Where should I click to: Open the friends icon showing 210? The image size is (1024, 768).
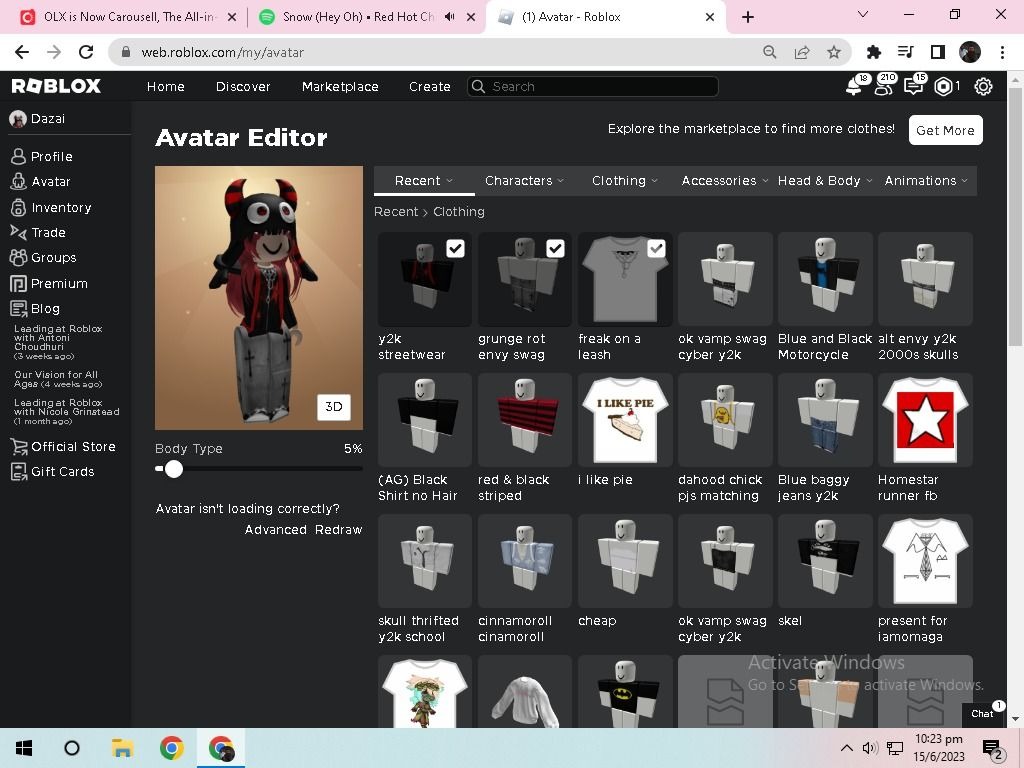(884, 87)
